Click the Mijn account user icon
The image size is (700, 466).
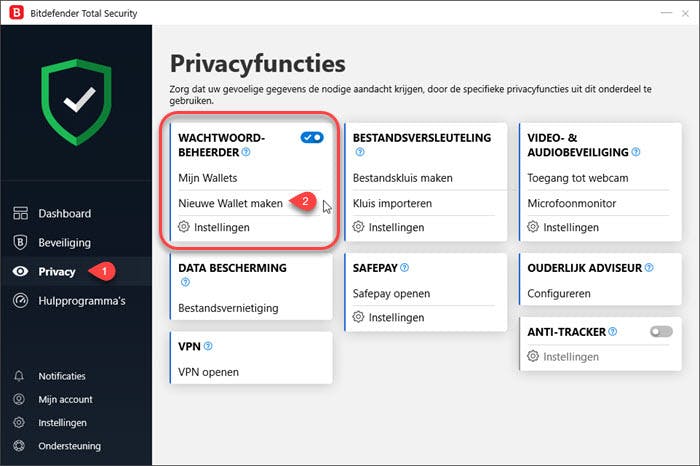(x=20, y=399)
